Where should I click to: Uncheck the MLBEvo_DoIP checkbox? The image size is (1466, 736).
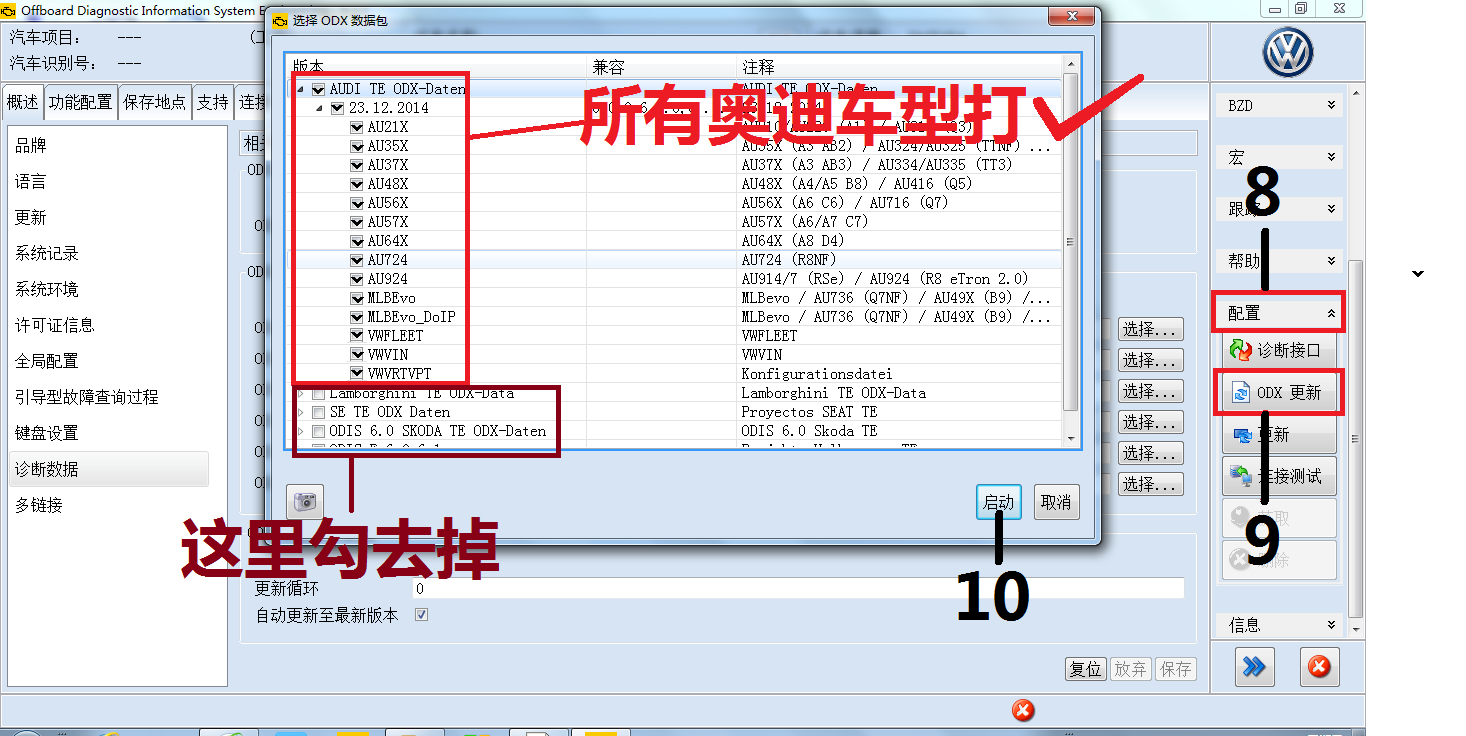[357, 317]
